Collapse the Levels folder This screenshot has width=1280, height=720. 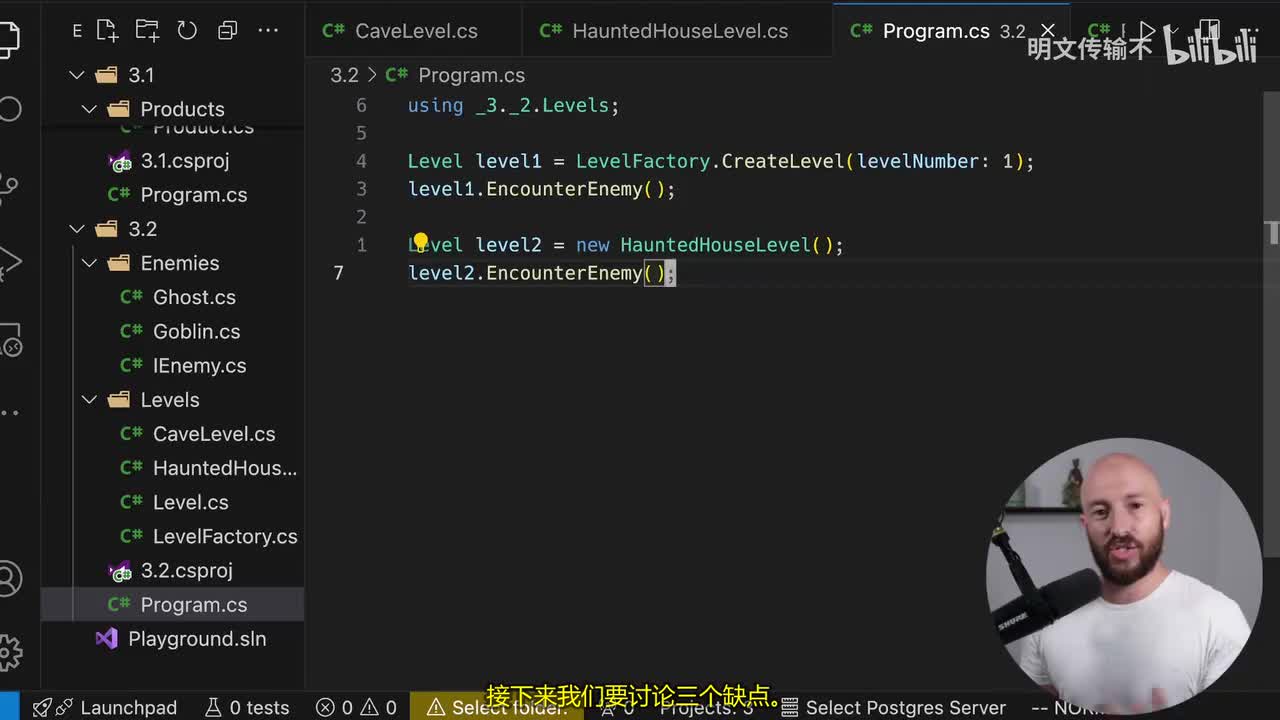point(172,400)
